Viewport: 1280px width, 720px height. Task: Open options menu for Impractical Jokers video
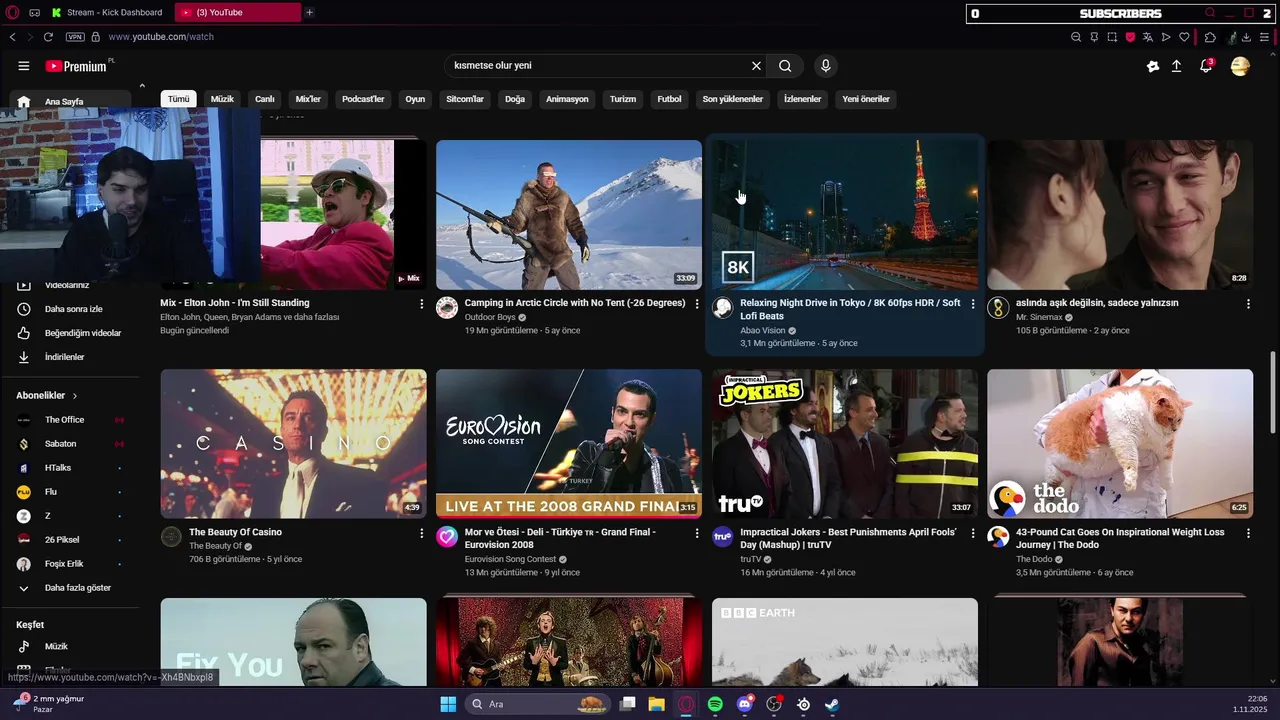pos(973,534)
